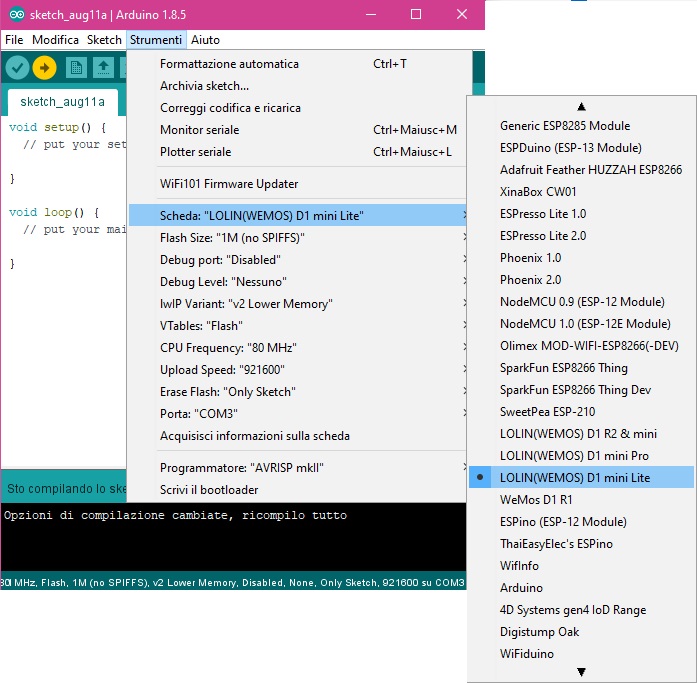Expand the lwIP Variant submenu
The width and height of the screenshot is (697, 683).
coord(297,304)
